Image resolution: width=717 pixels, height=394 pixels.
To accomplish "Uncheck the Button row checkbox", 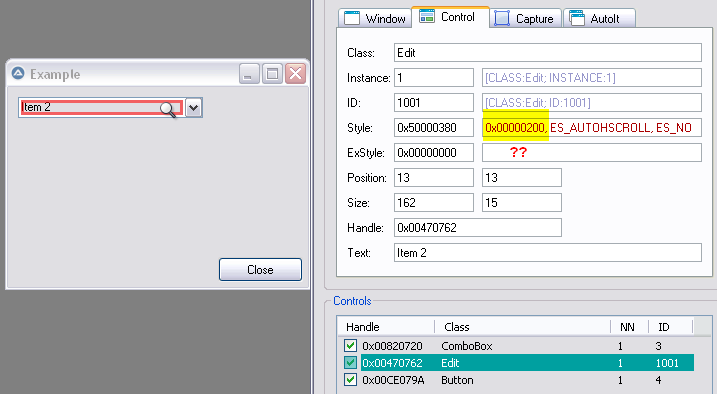I will (350, 380).
